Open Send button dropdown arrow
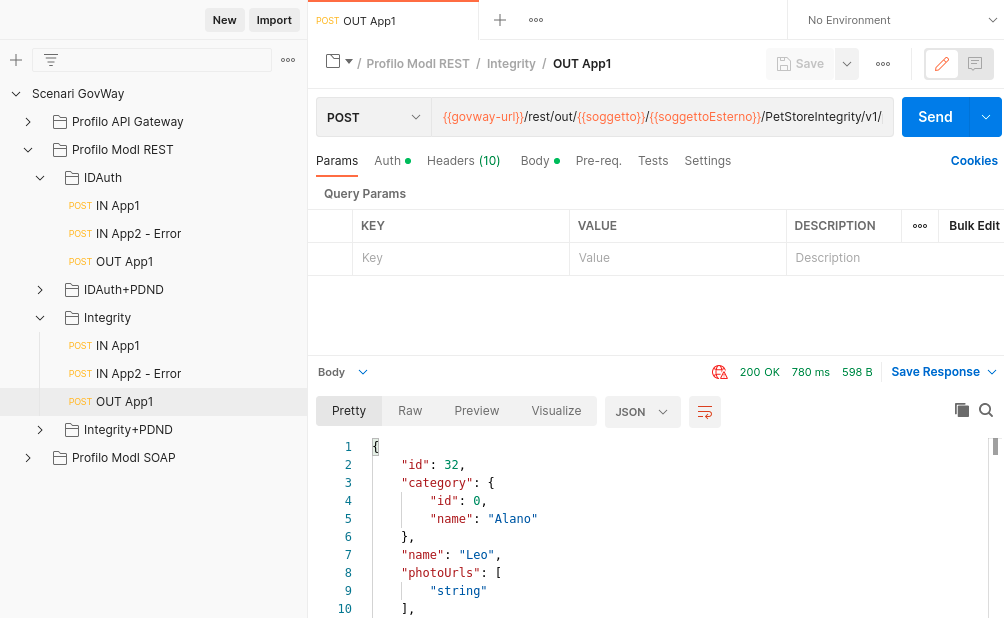This screenshot has height=618, width=1004. tap(986, 117)
